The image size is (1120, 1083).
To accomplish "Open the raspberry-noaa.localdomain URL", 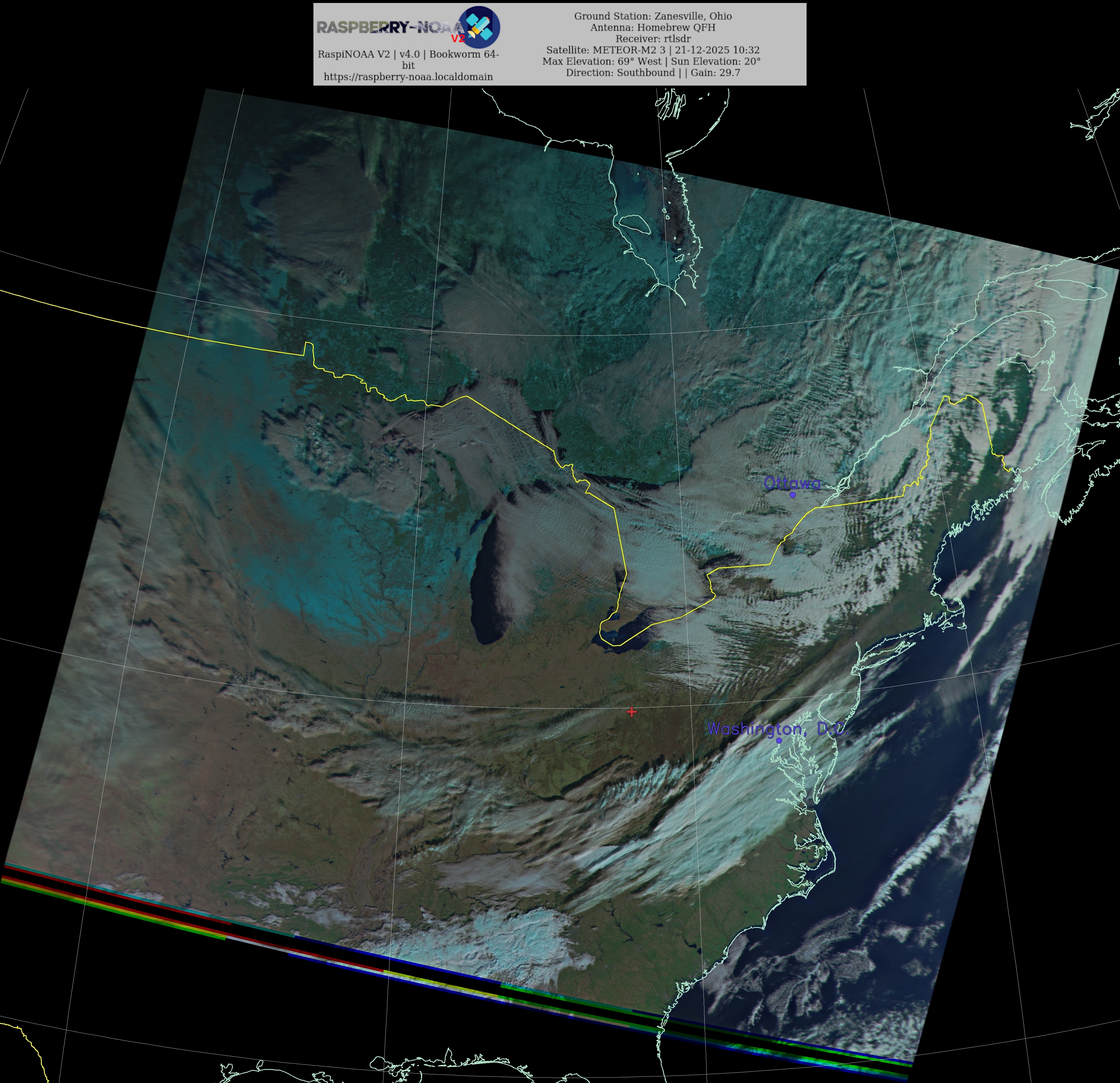I will tap(408, 77).
